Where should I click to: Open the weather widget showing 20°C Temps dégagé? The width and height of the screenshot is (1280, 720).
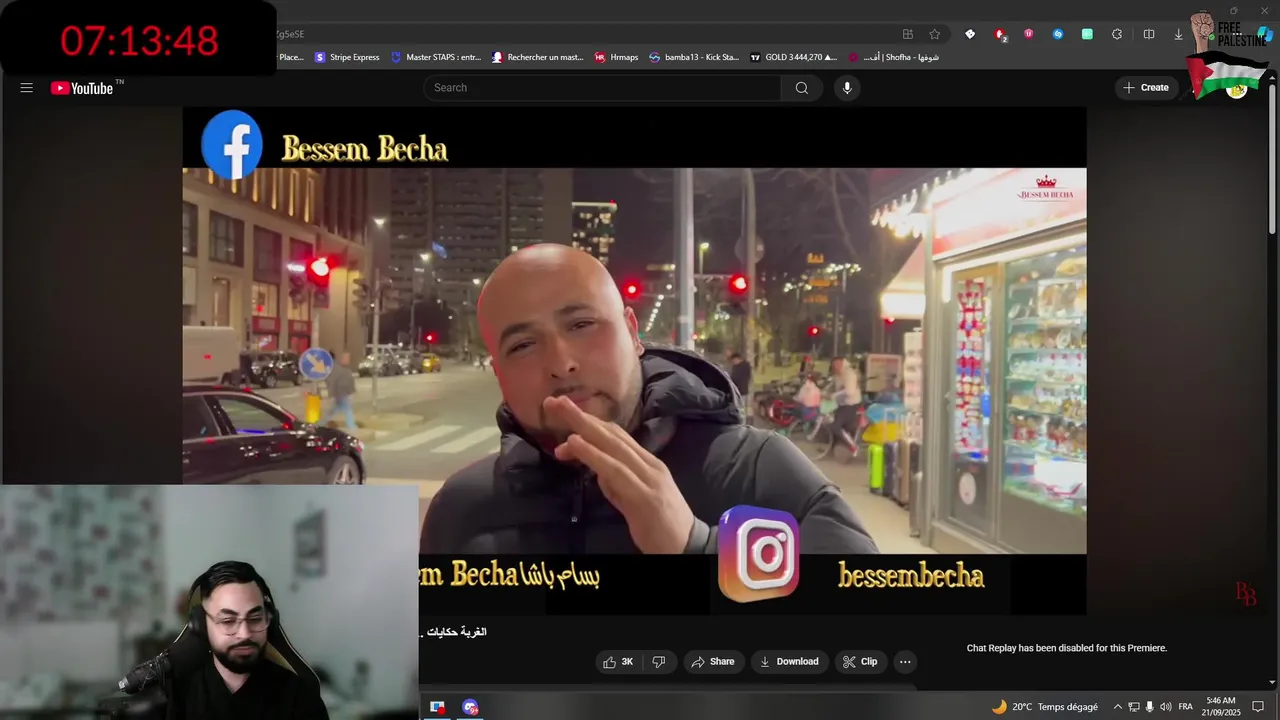coord(1044,707)
